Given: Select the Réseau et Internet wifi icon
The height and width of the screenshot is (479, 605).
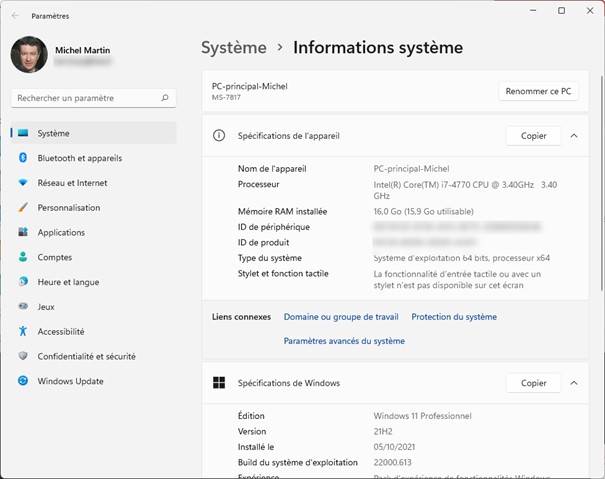Looking at the screenshot, I should 23,183.
